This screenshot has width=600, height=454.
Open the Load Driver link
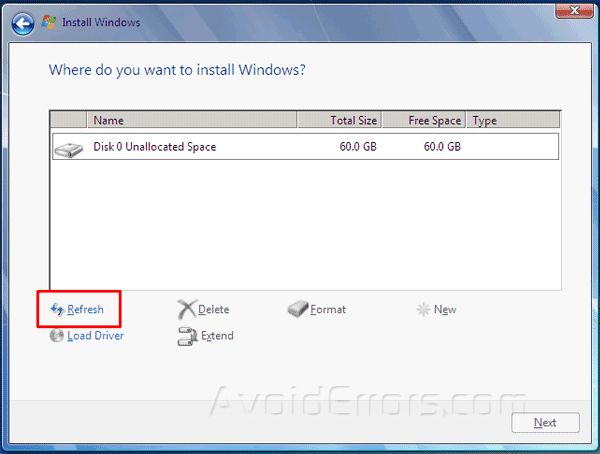coord(95,336)
